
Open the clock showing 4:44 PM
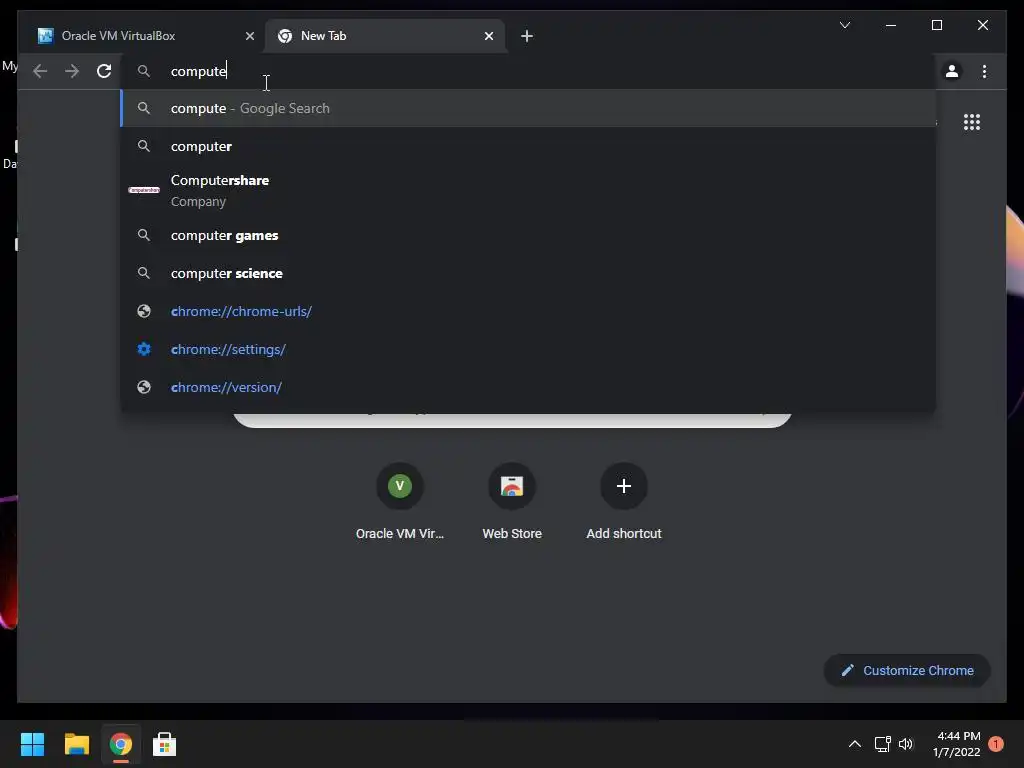pyautogui.click(x=957, y=744)
